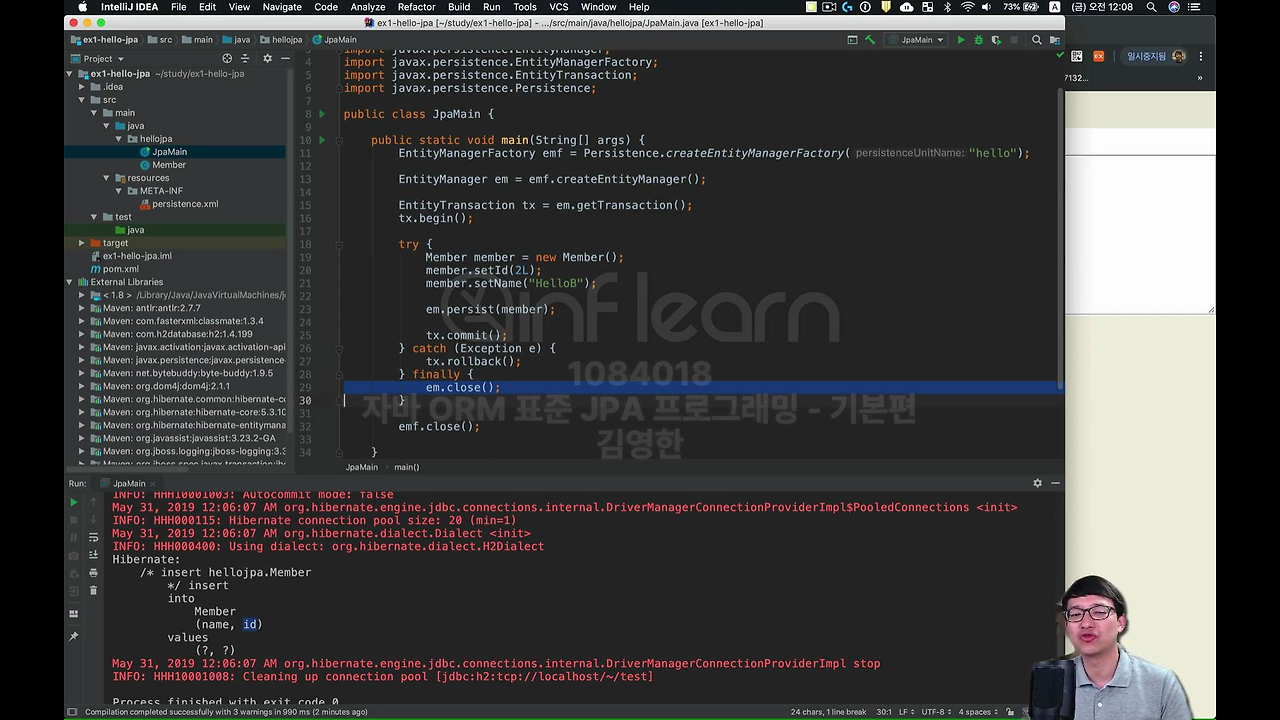Expand the target folder
Viewport: 1280px width, 720px height.
coord(82,243)
